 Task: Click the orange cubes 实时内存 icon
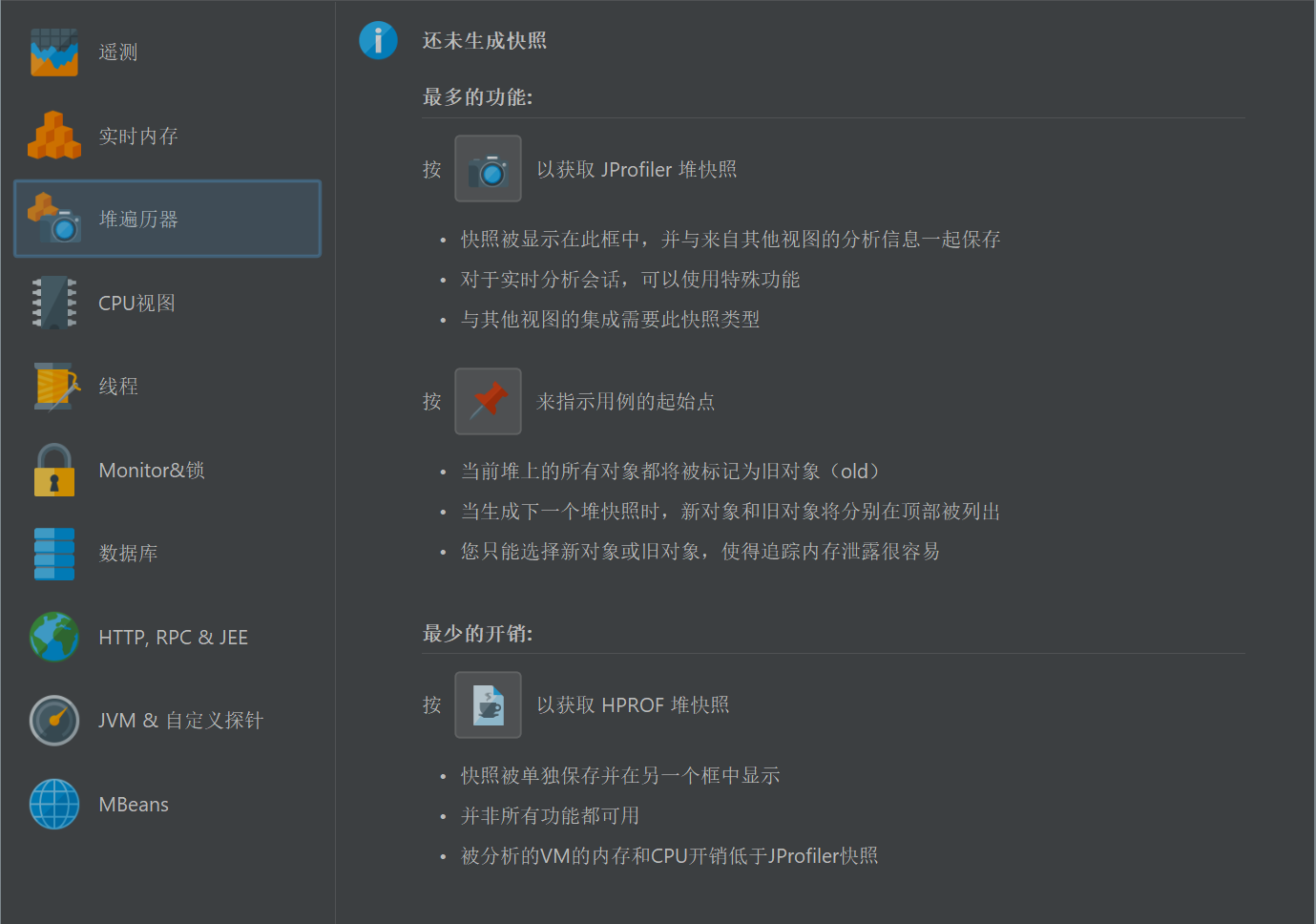click(54, 136)
